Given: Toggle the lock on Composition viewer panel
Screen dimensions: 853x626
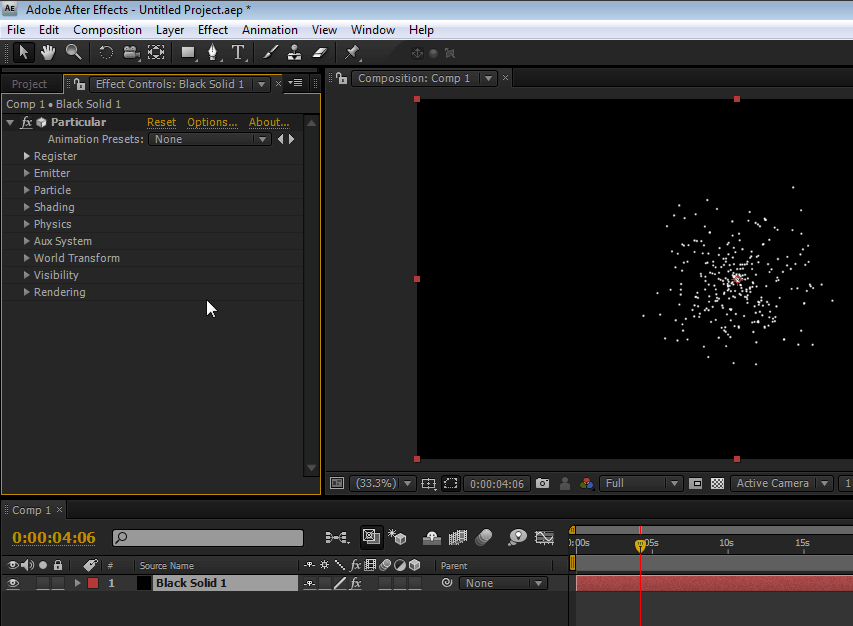Looking at the screenshot, I should click(342, 78).
